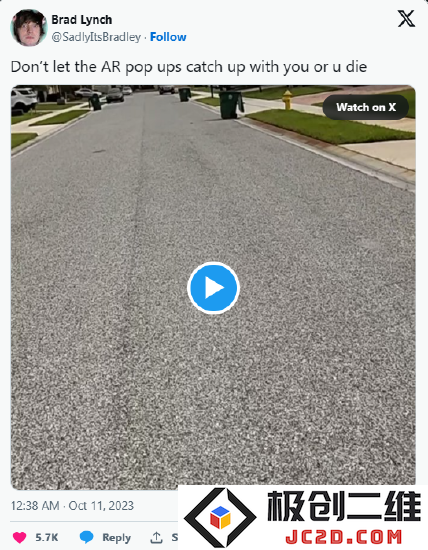This screenshot has width=428, height=550.
Task: Play the embedded street video
Action: pyautogui.click(x=213, y=288)
